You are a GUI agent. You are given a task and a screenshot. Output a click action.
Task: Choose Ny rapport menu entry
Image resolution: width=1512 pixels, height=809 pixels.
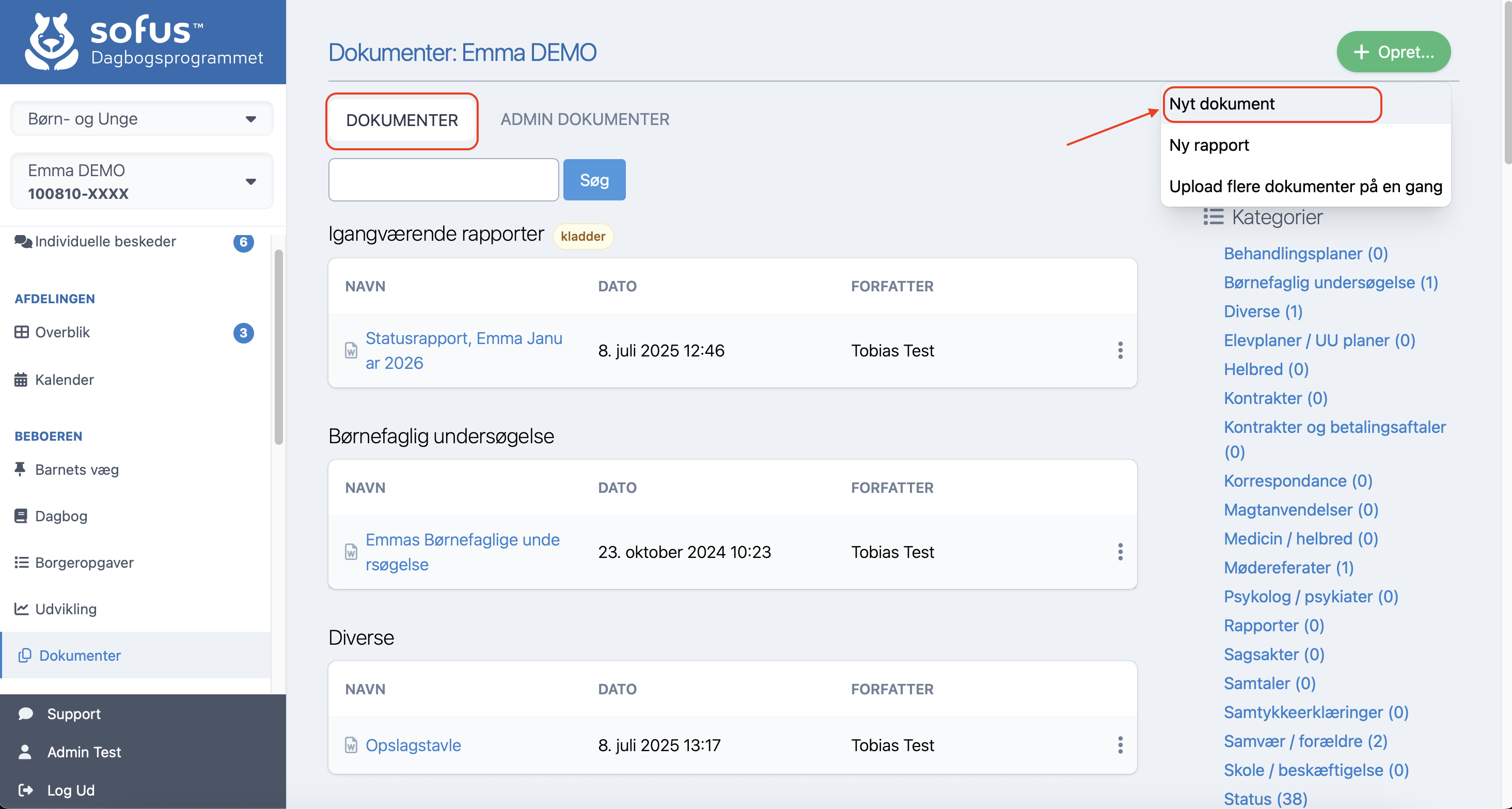click(1209, 145)
